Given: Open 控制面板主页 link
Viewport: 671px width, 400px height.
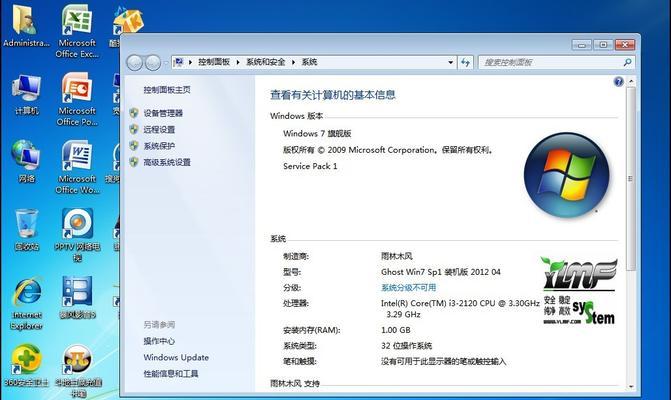Looking at the screenshot, I should click(167, 90).
